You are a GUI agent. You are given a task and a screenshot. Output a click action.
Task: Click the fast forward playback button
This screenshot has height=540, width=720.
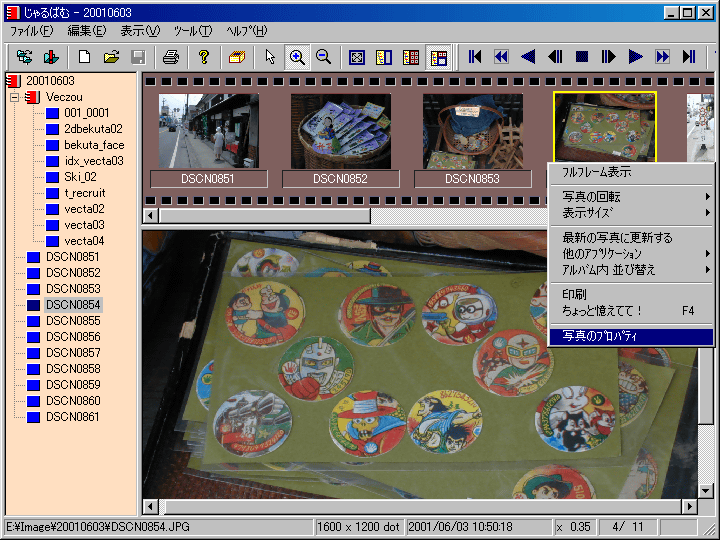point(663,57)
